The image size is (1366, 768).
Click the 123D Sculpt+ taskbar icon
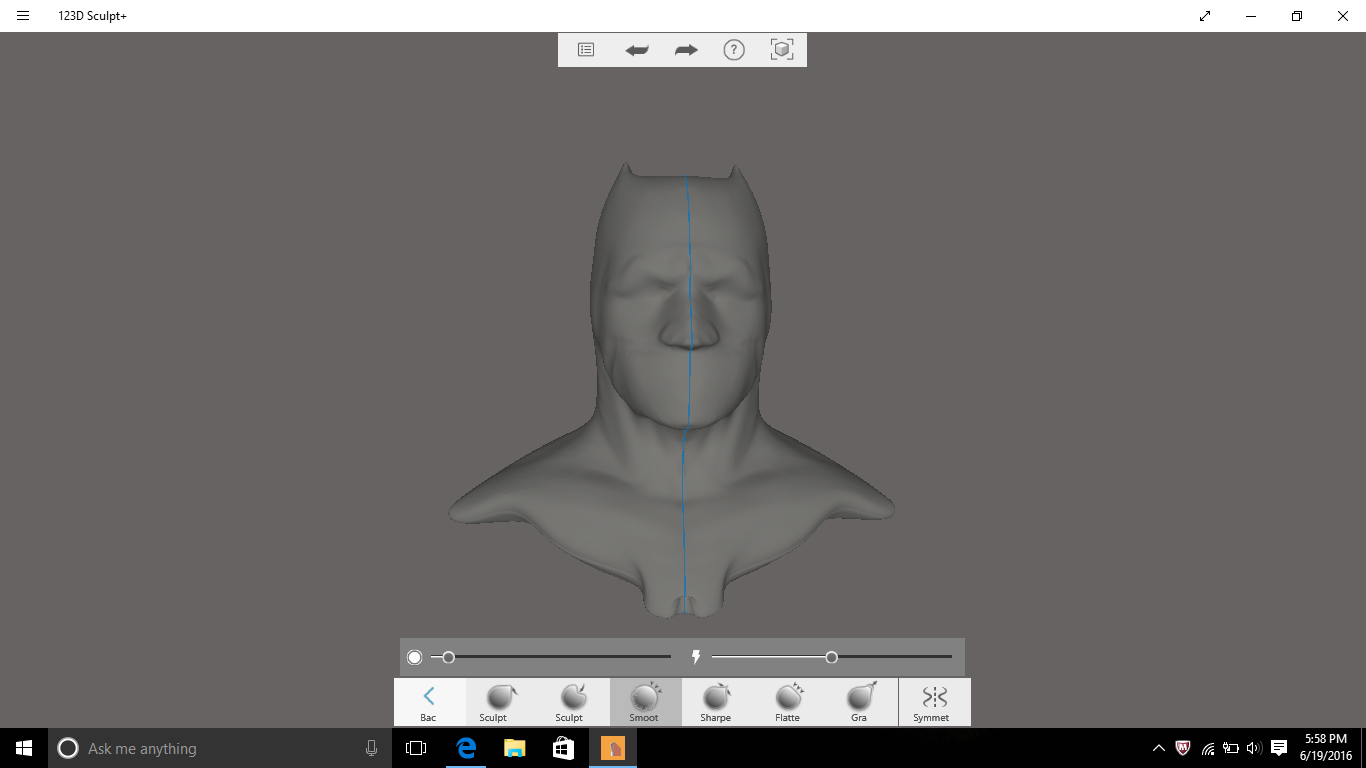click(612, 748)
